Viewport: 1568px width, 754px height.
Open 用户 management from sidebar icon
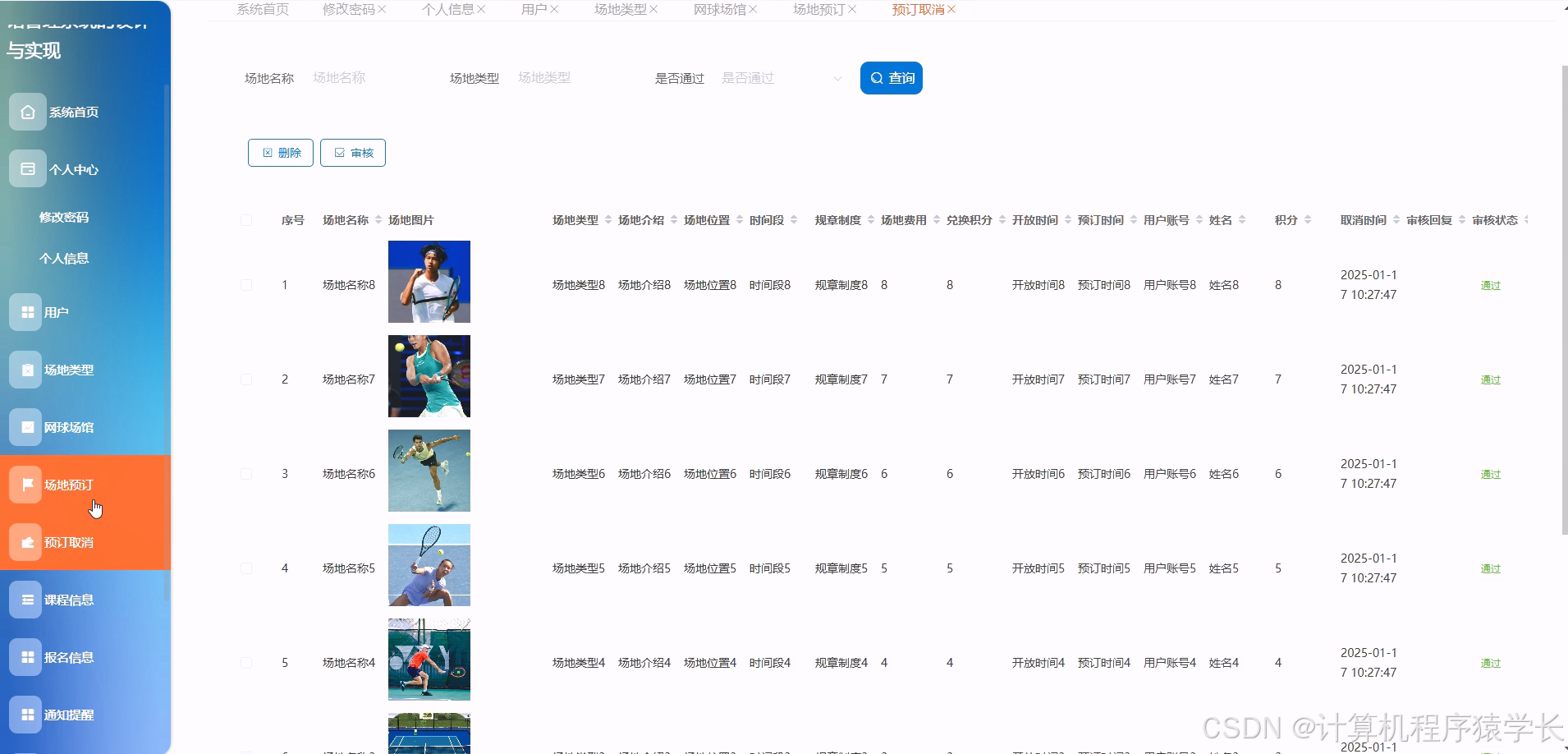[x=27, y=311]
